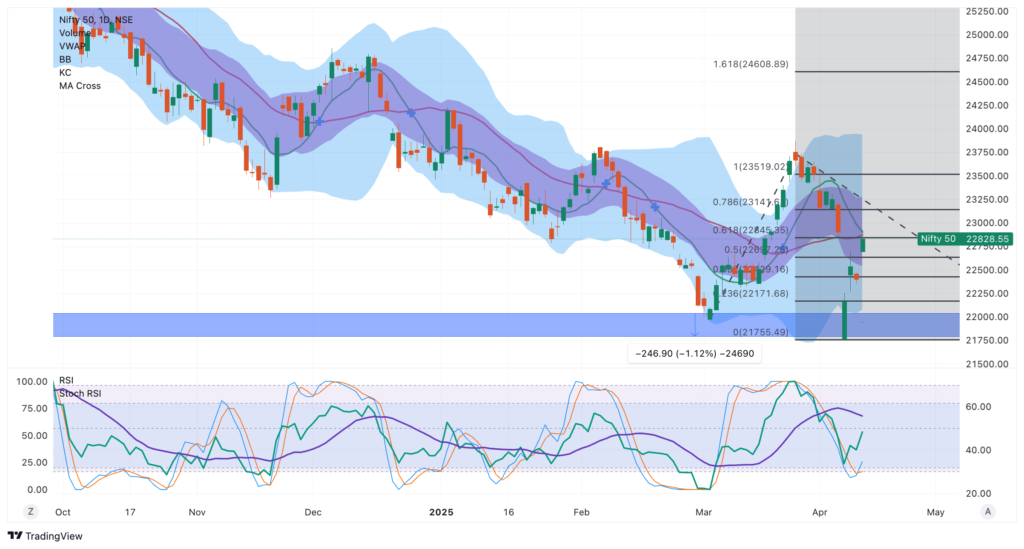Click 2025 on the time axis

tap(443, 511)
